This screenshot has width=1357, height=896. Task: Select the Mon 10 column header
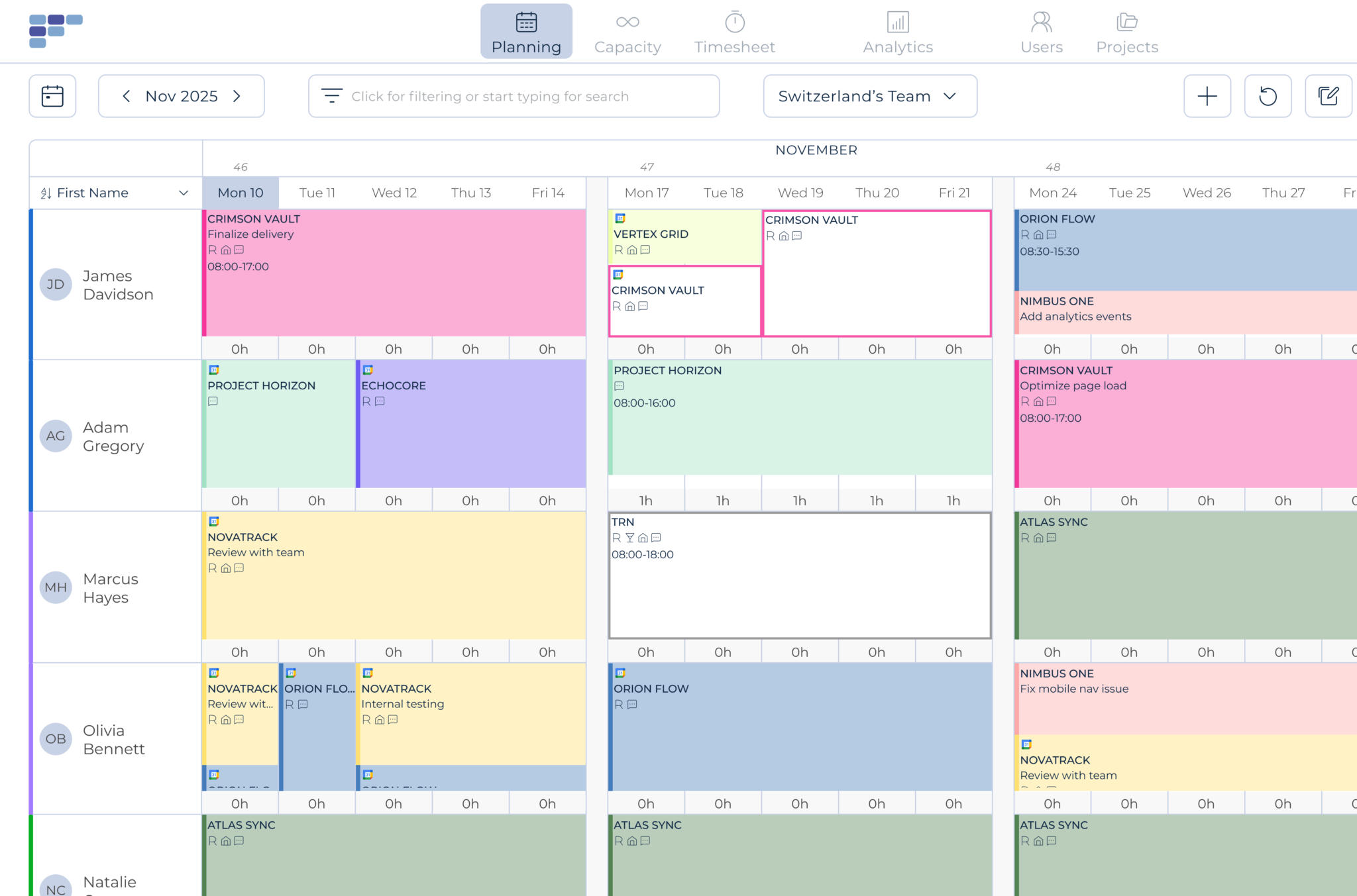click(x=241, y=193)
